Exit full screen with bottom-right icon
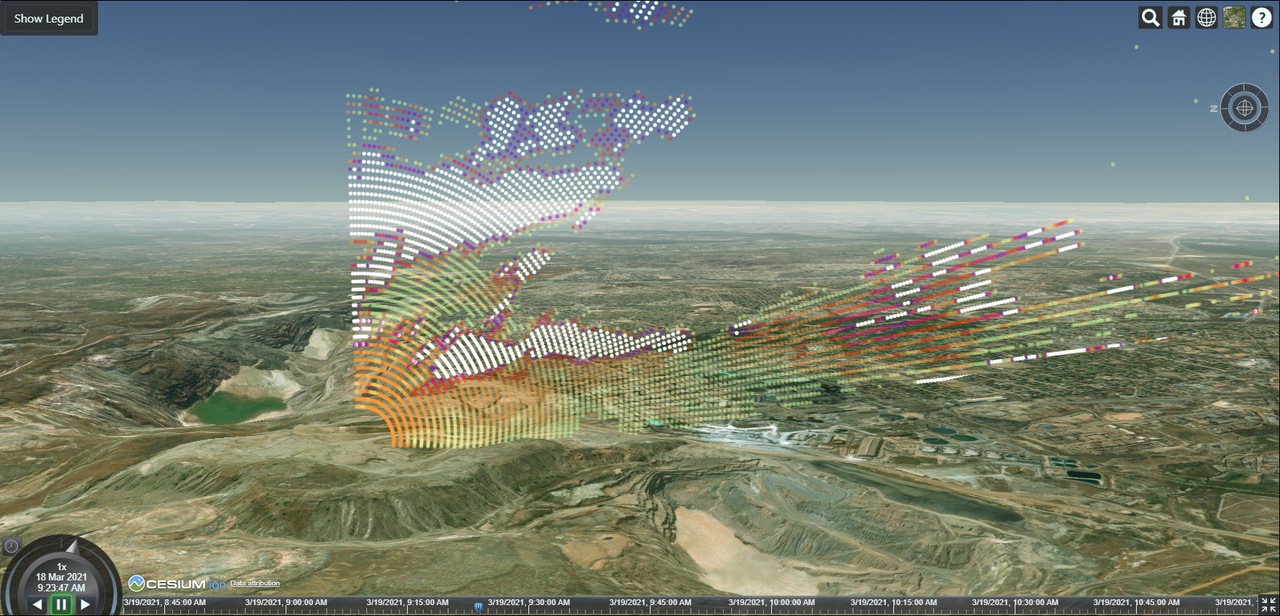This screenshot has height=616, width=1280. coord(1269,604)
